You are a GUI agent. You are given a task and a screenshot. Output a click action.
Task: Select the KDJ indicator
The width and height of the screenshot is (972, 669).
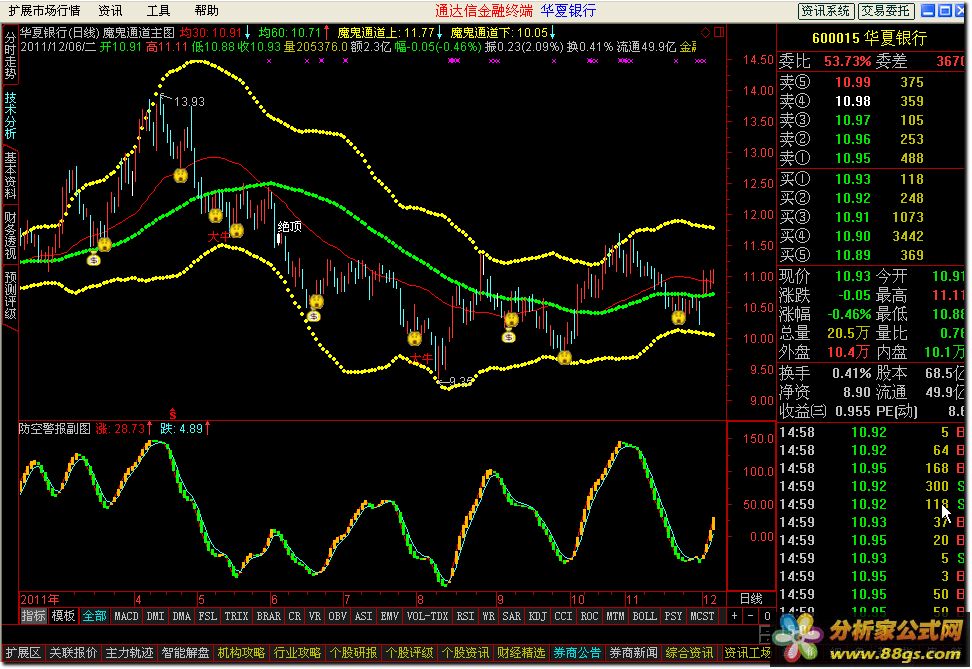pos(537,616)
